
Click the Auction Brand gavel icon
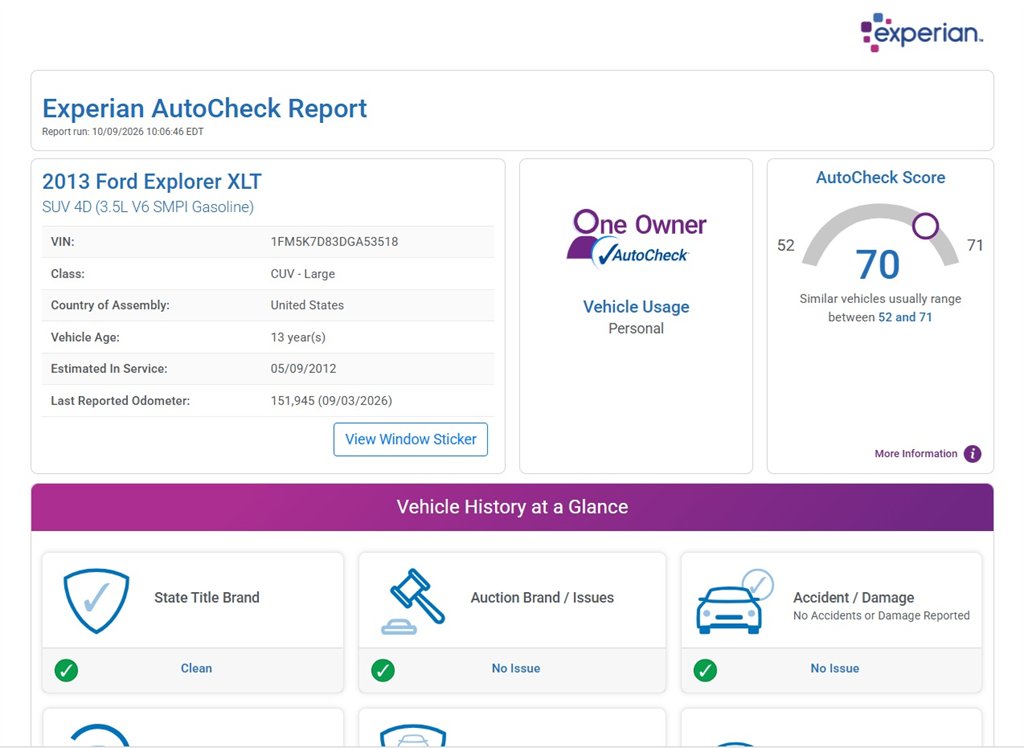click(413, 601)
